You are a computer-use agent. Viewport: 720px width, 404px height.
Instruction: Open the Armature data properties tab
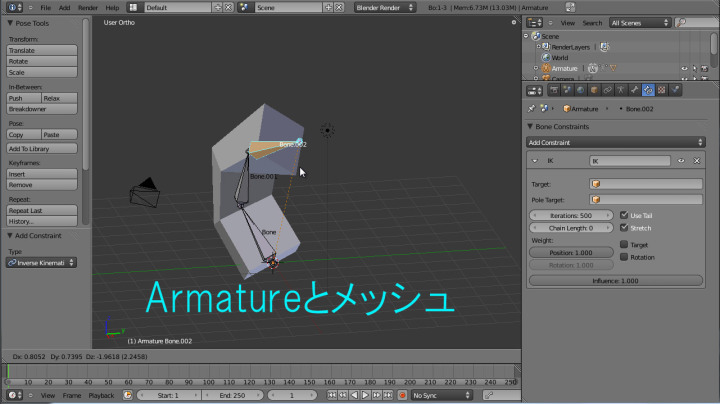[x=620, y=90]
